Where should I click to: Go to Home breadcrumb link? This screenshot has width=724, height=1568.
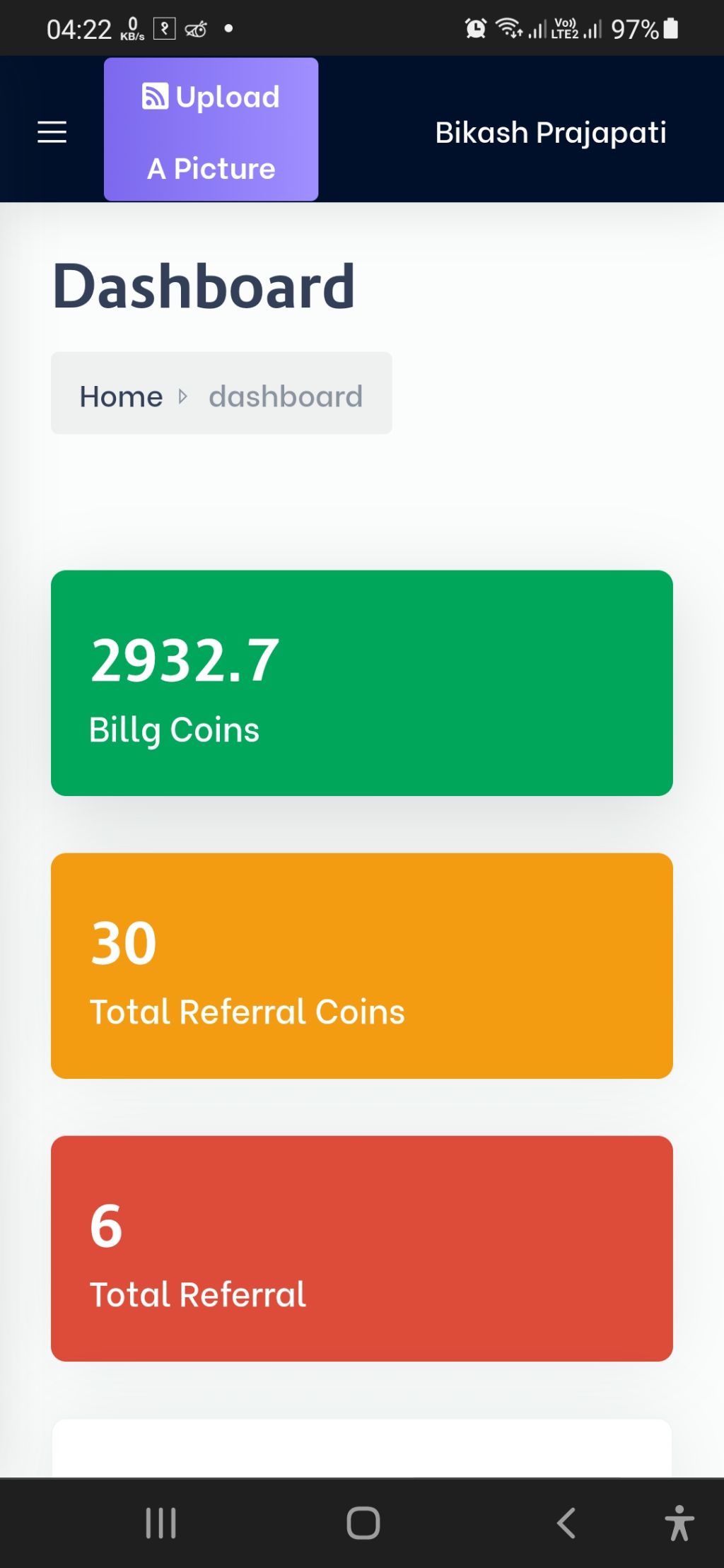point(121,396)
